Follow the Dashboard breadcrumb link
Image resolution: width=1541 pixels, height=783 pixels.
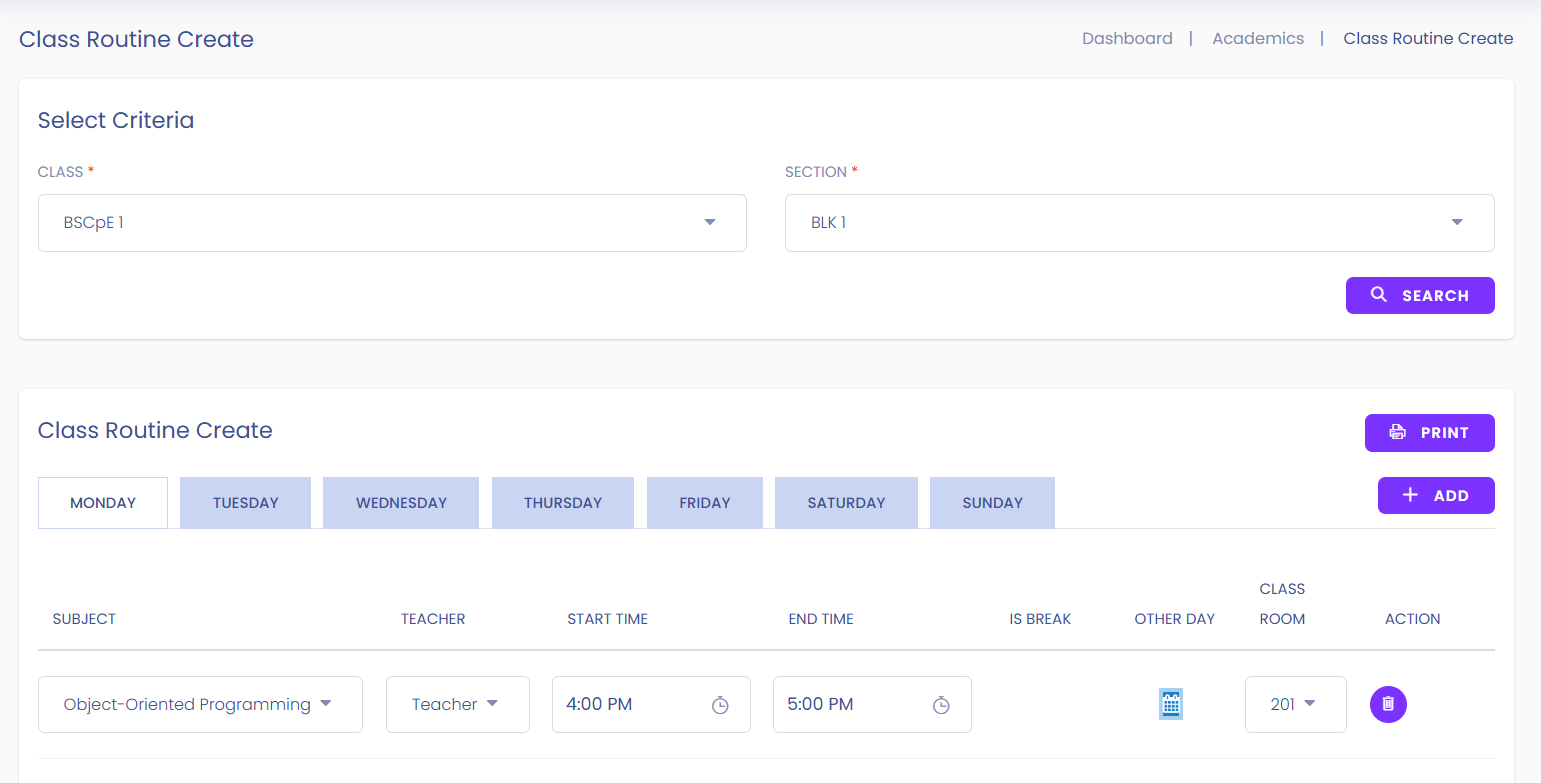click(1127, 38)
